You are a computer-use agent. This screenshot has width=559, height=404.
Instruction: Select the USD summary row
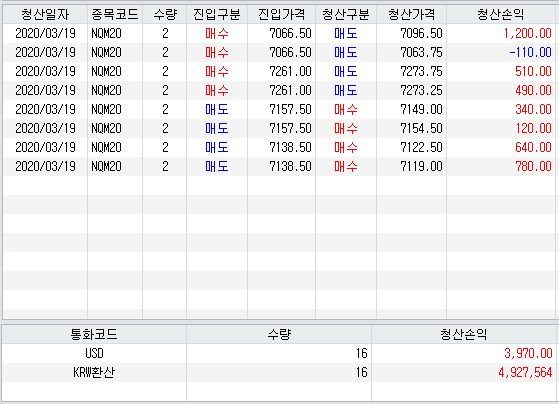[x=278, y=353]
